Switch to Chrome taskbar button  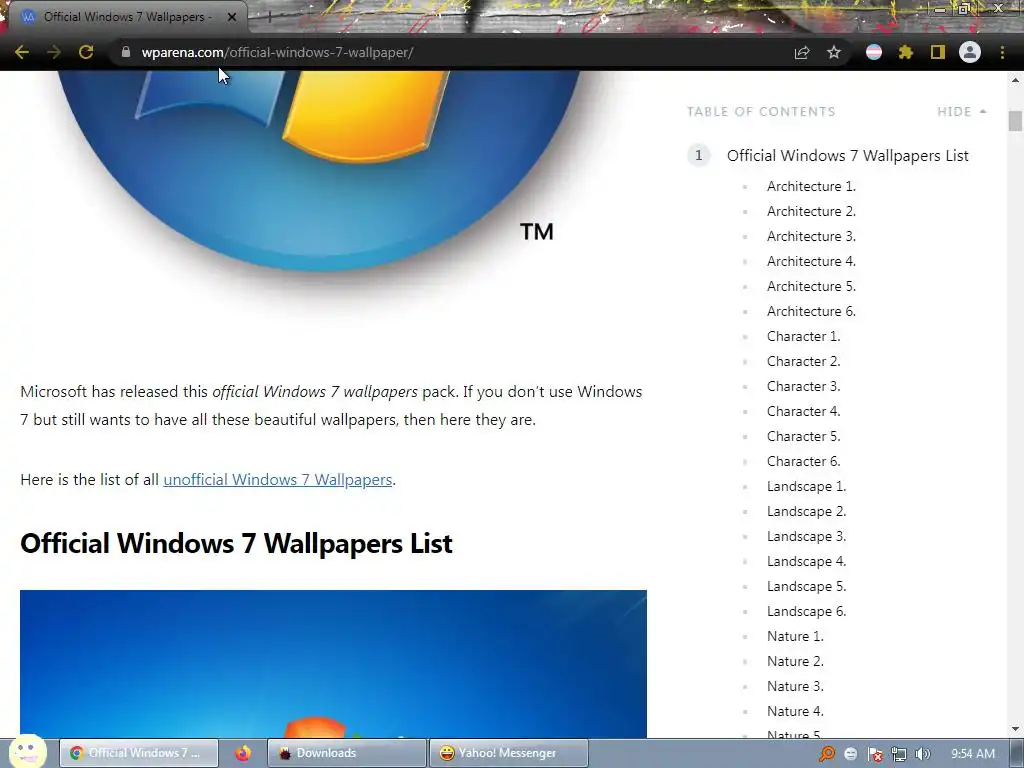[x=139, y=753]
